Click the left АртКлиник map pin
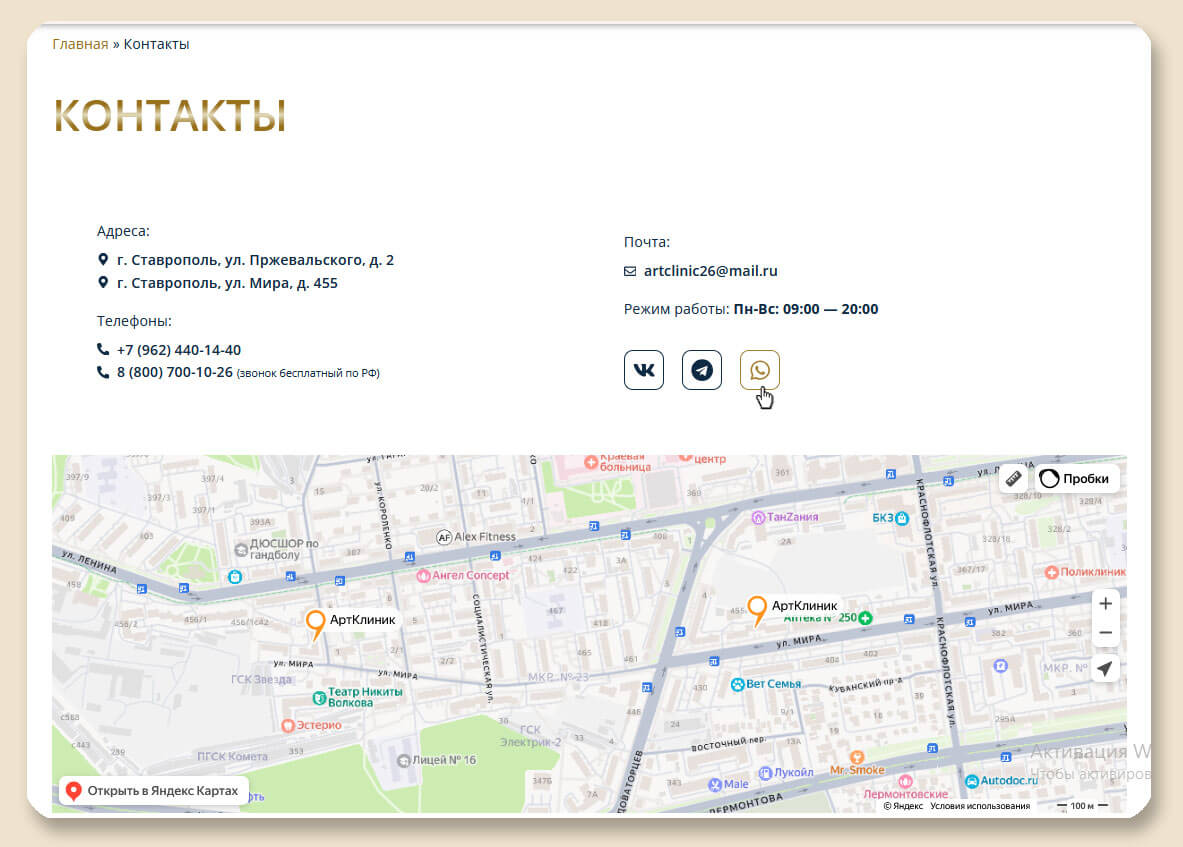 click(315, 624)
